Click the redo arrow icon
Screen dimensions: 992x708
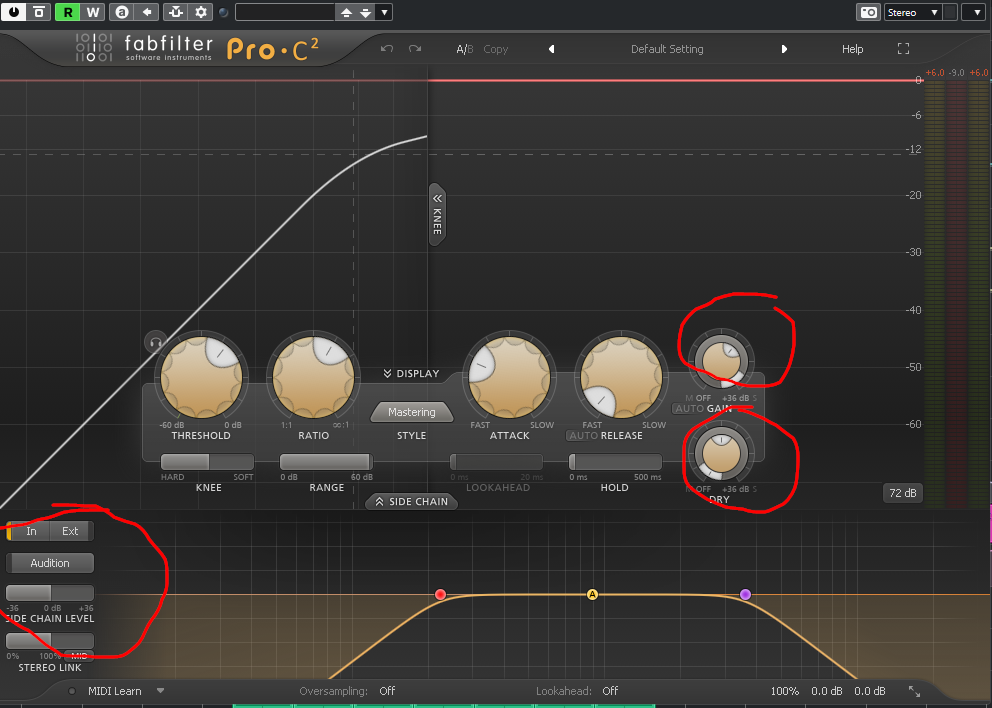(x=414, y=49)
